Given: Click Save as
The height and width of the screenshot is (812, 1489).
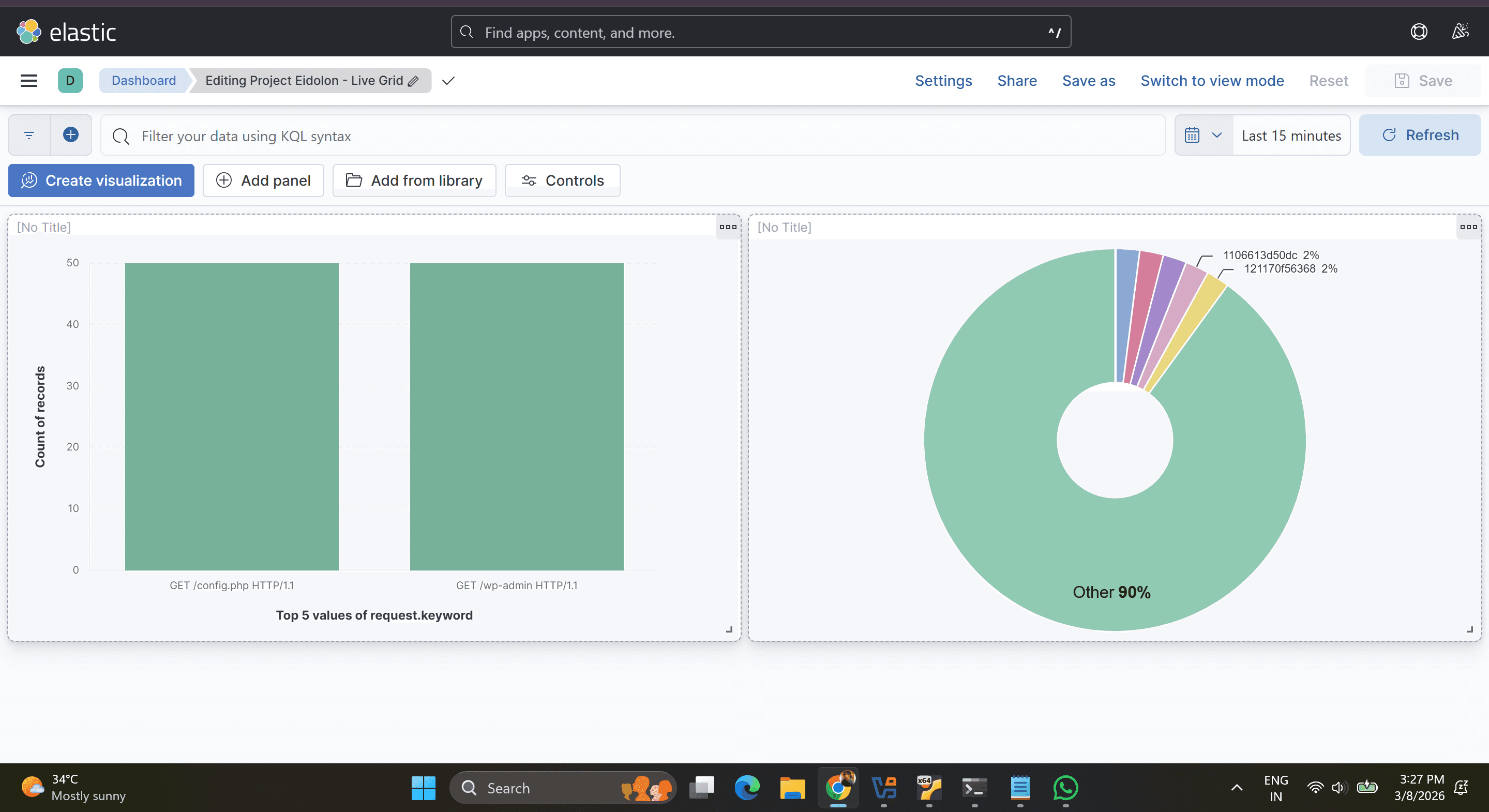Looking at the screenshot, I should click(1088, 80).
